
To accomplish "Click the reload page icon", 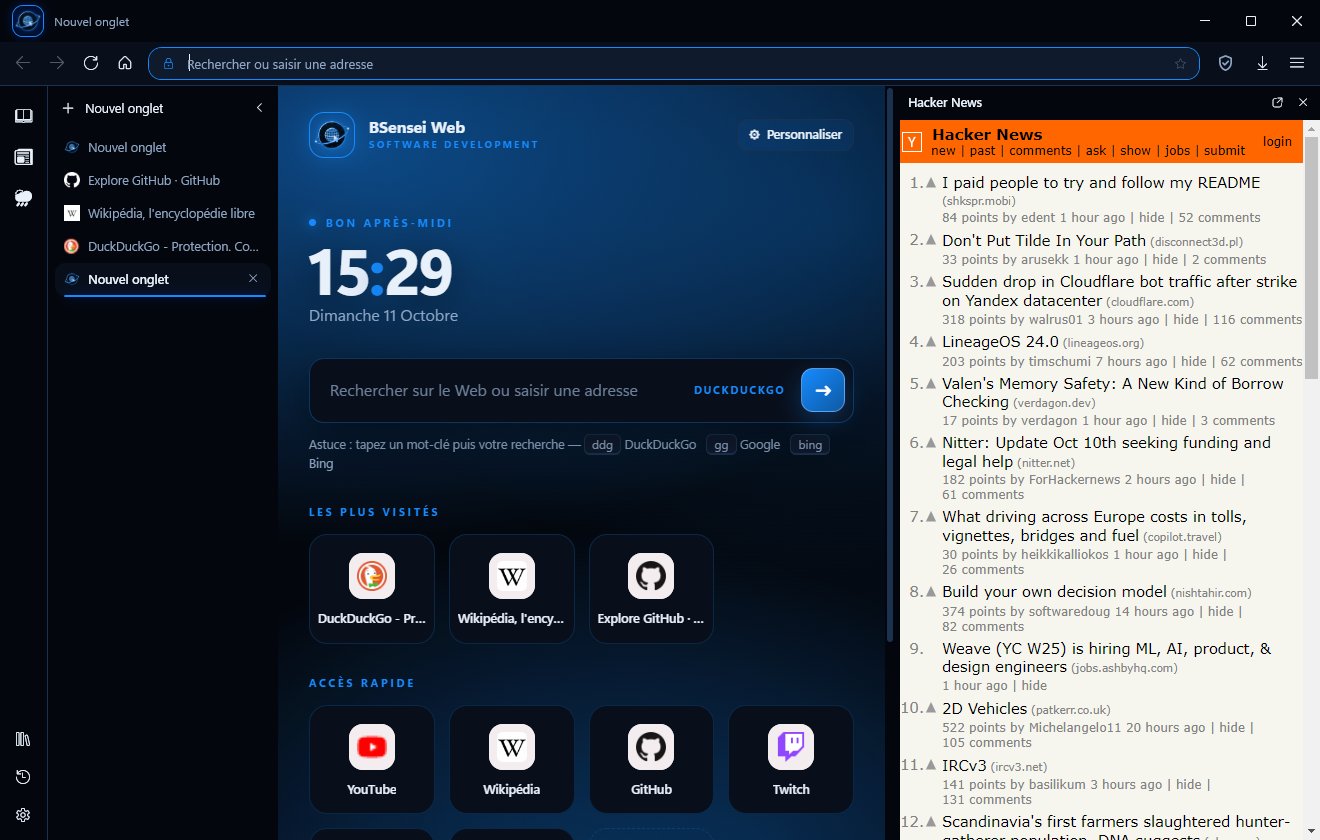I will tap(91, 63).
